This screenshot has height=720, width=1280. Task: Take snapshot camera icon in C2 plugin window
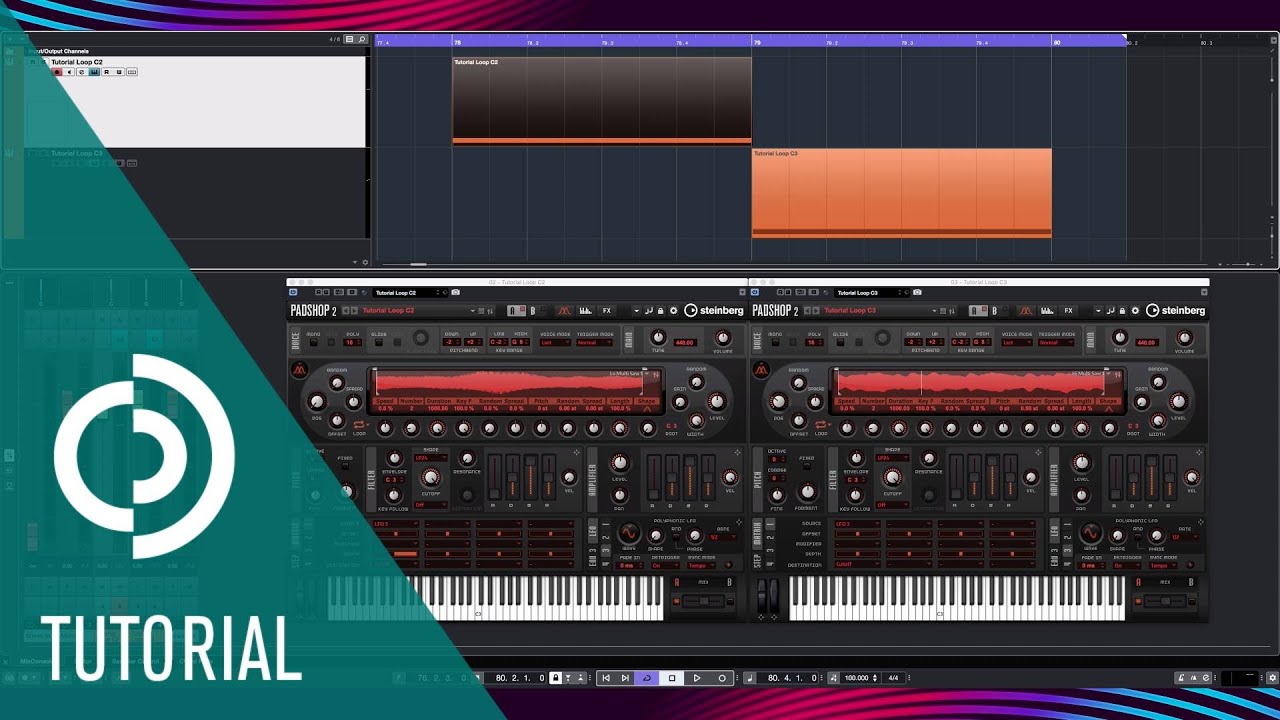click(x=455, y=292)
